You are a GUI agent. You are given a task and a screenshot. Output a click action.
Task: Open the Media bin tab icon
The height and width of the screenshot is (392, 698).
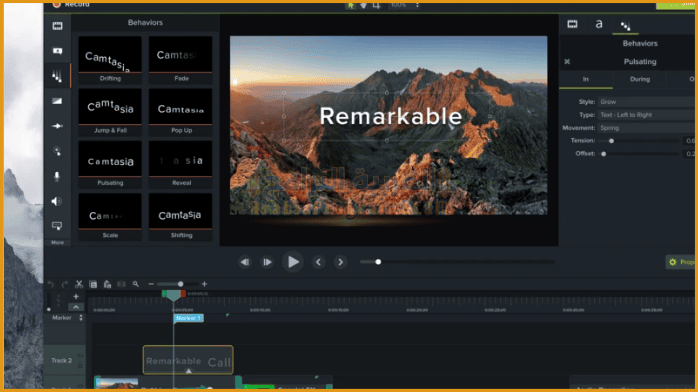[57, 26]
